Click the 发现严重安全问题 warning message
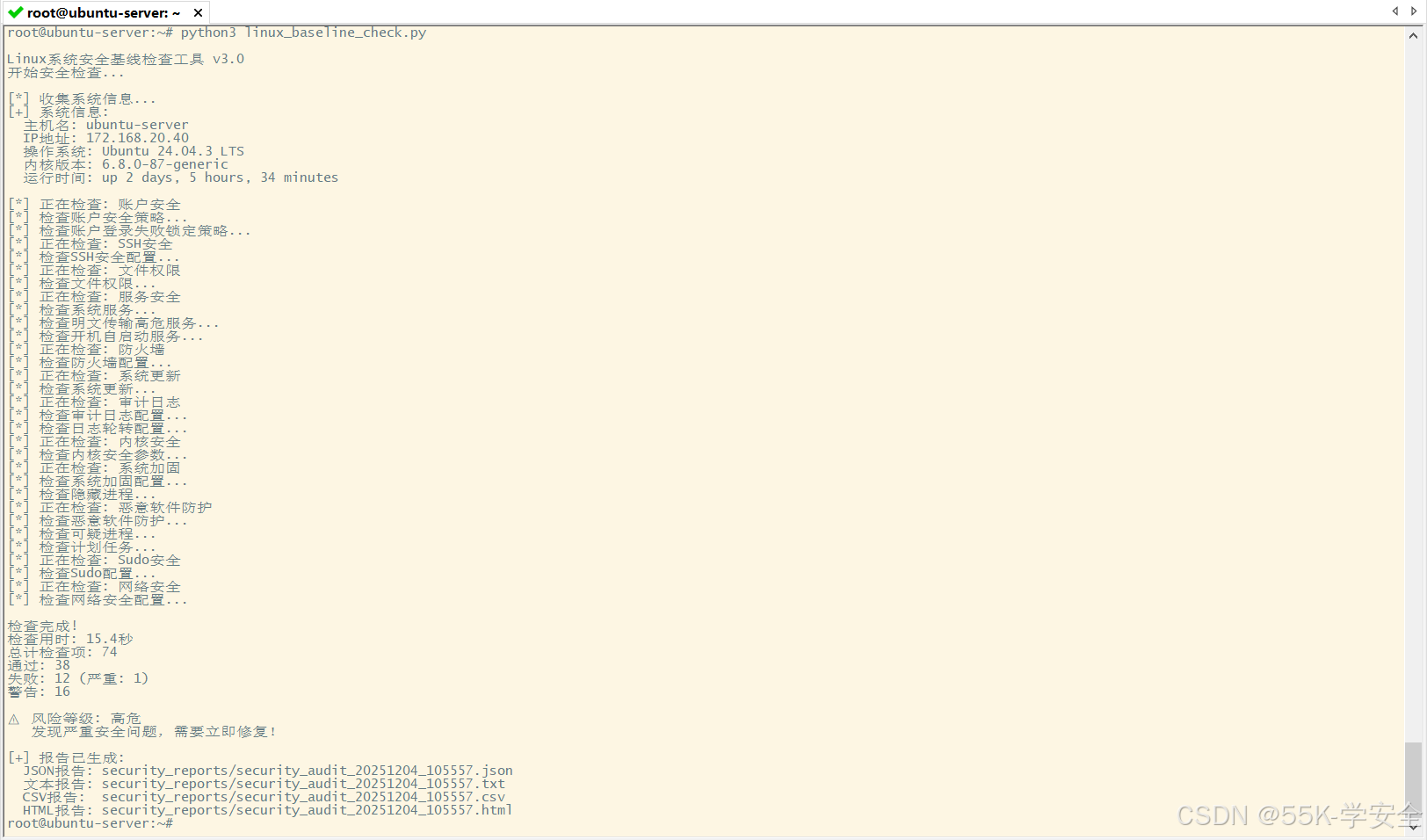The image size is (1427, 840). click(155, 731)
